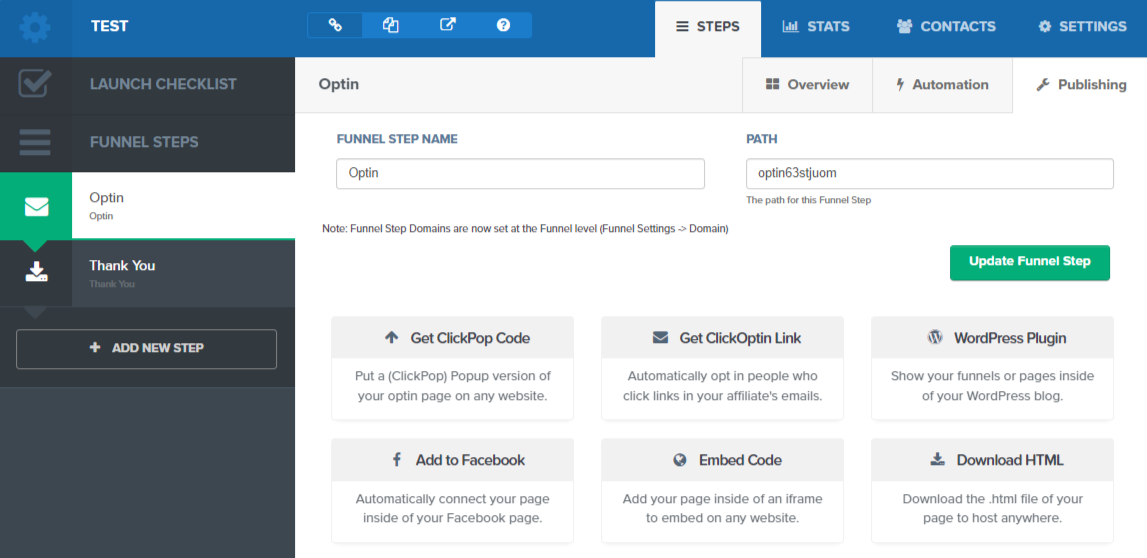This screenshot has height=558, width=1147.
Task: Open the external link icon in toolbar
Action: click(448, 25)
